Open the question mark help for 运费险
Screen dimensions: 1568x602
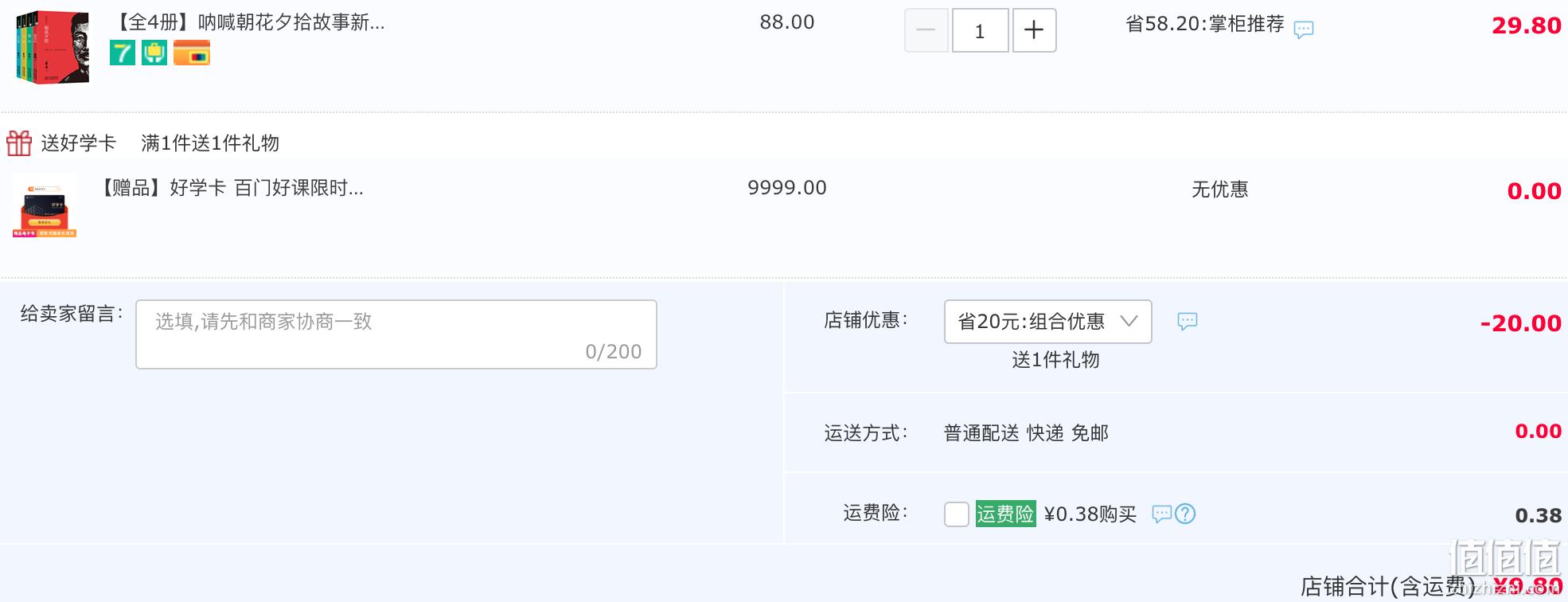pos(1185,514)
